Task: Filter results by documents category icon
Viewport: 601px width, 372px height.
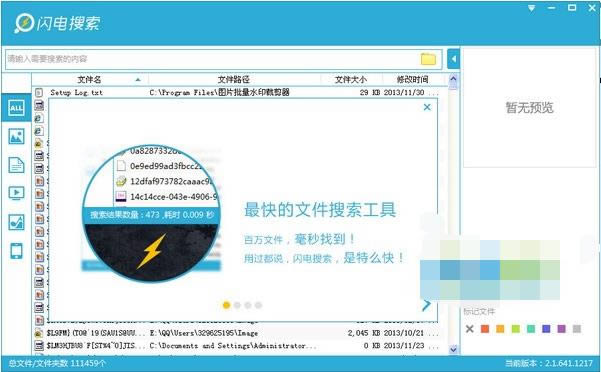Action: pos(16,165)
